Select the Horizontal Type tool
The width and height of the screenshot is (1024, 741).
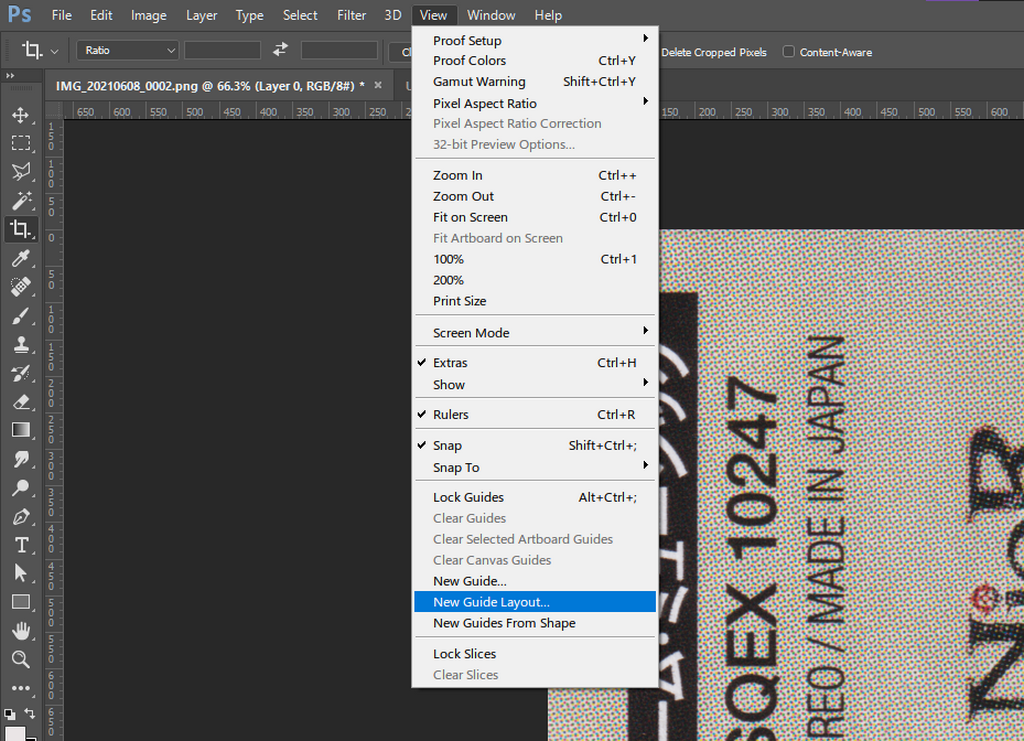click(x=20, y=545)
